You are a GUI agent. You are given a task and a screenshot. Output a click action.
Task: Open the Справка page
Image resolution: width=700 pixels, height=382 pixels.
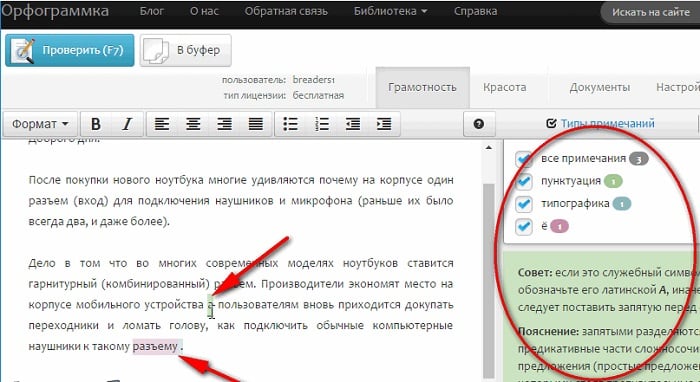pos(475,11)
